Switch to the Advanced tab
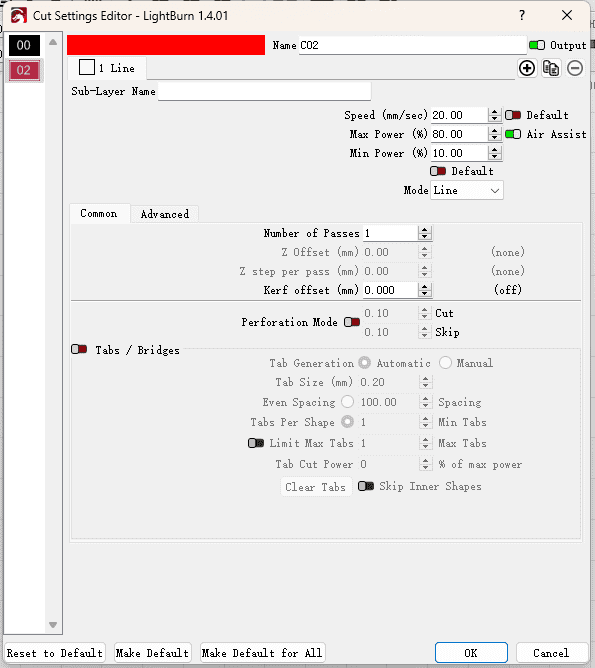 [x=165, y=214]
